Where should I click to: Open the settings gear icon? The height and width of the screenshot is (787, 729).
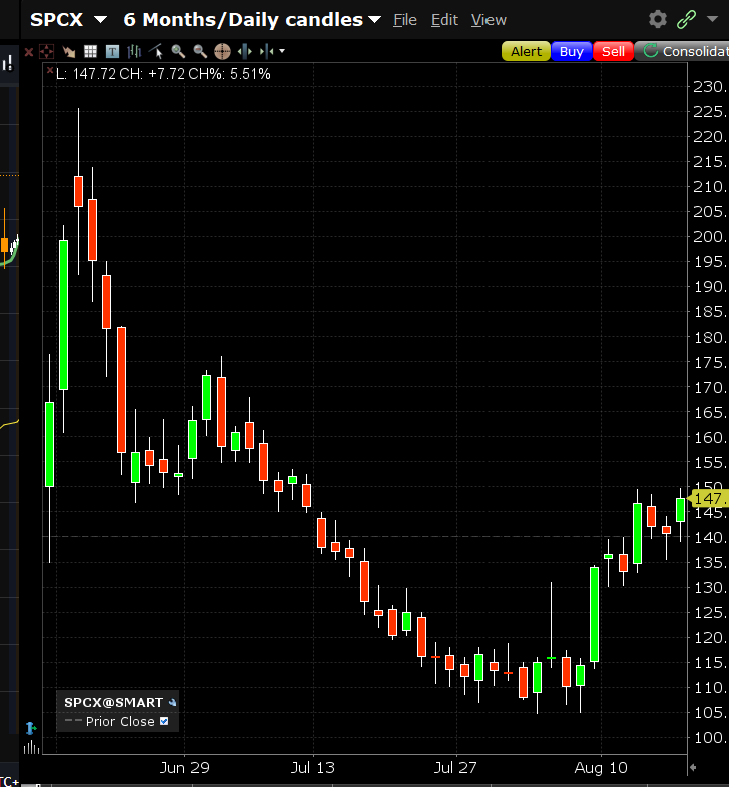[x=658, y=20]
